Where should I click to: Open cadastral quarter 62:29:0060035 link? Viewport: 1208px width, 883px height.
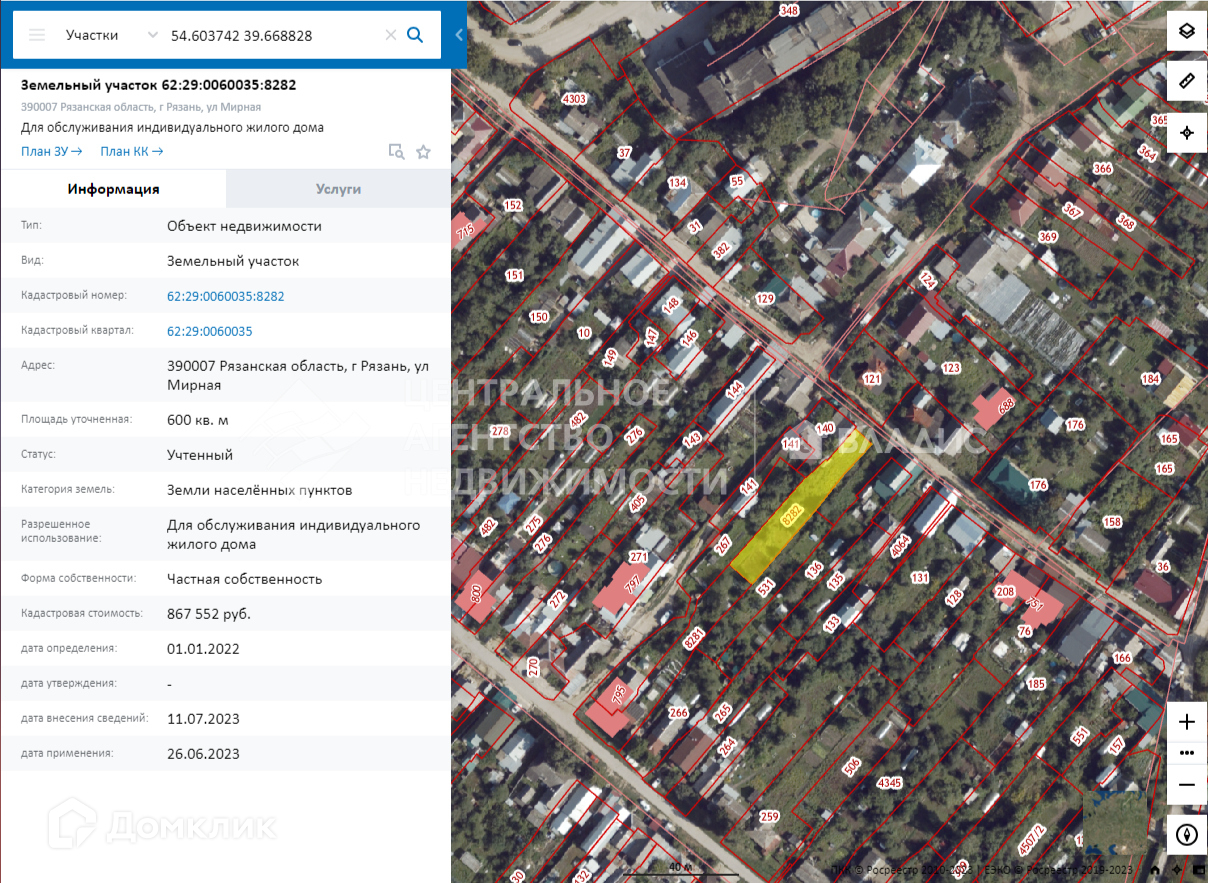pyautogui.click(x=209, y=331)
